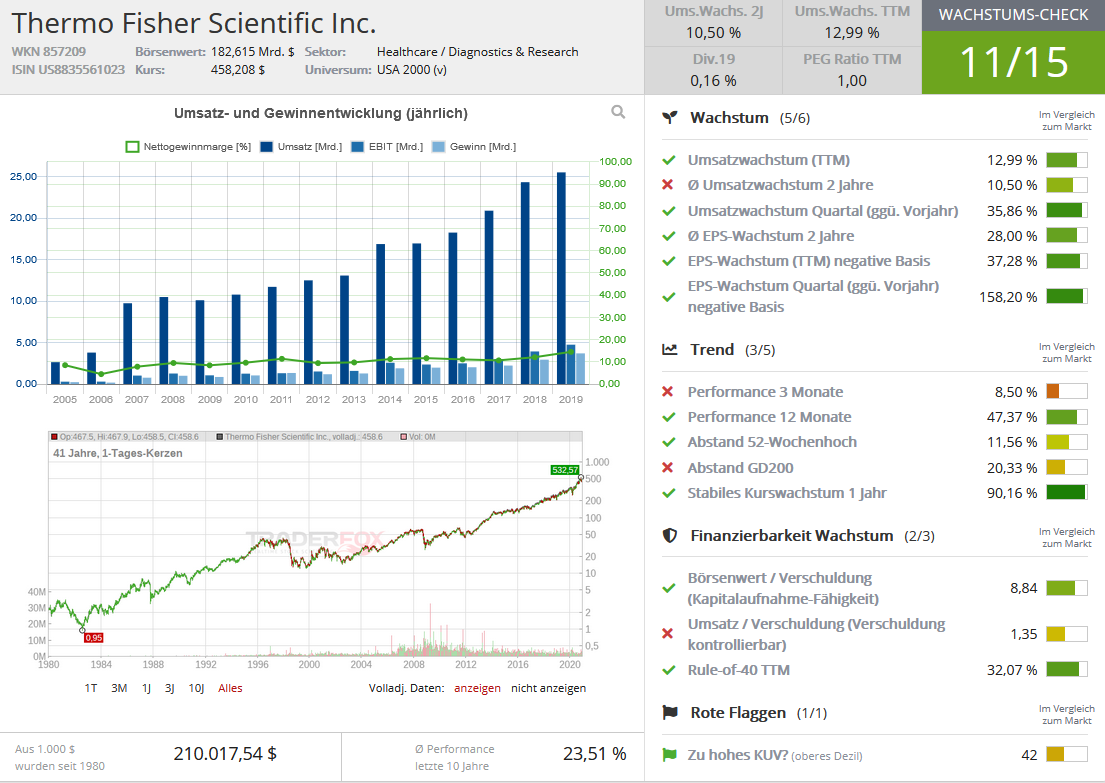
Task: Click red X beside Performance 3 Monate
Action: [x=668, y=392]
